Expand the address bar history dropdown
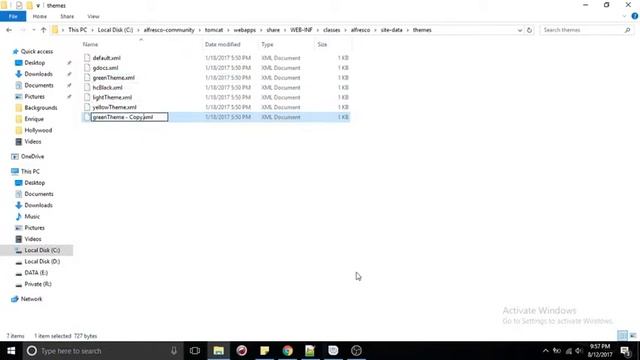The height and width of the screenshot is (360, 640). pyautogui.click(x=520, y=30)
